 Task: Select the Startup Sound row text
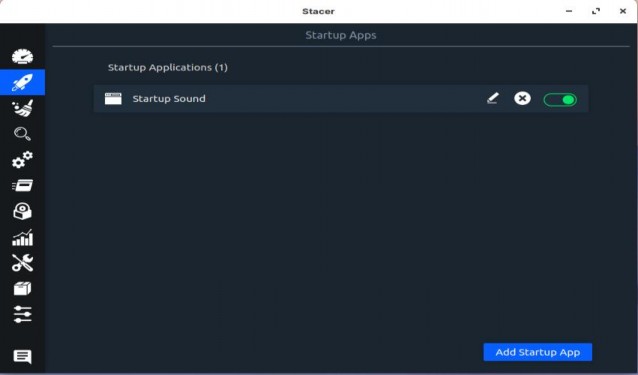(169, 99)
